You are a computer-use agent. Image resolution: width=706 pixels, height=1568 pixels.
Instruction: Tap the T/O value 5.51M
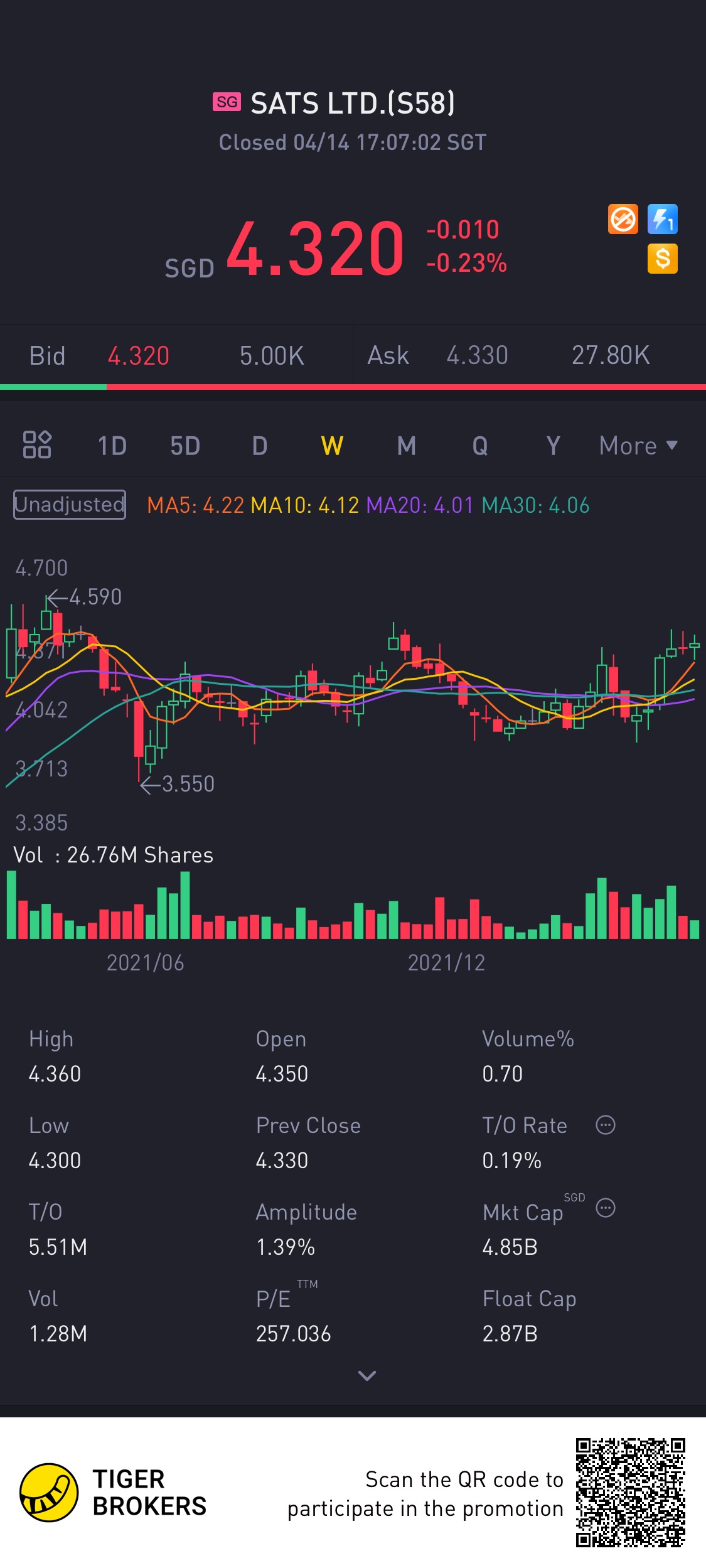[x=58, y=1247]
